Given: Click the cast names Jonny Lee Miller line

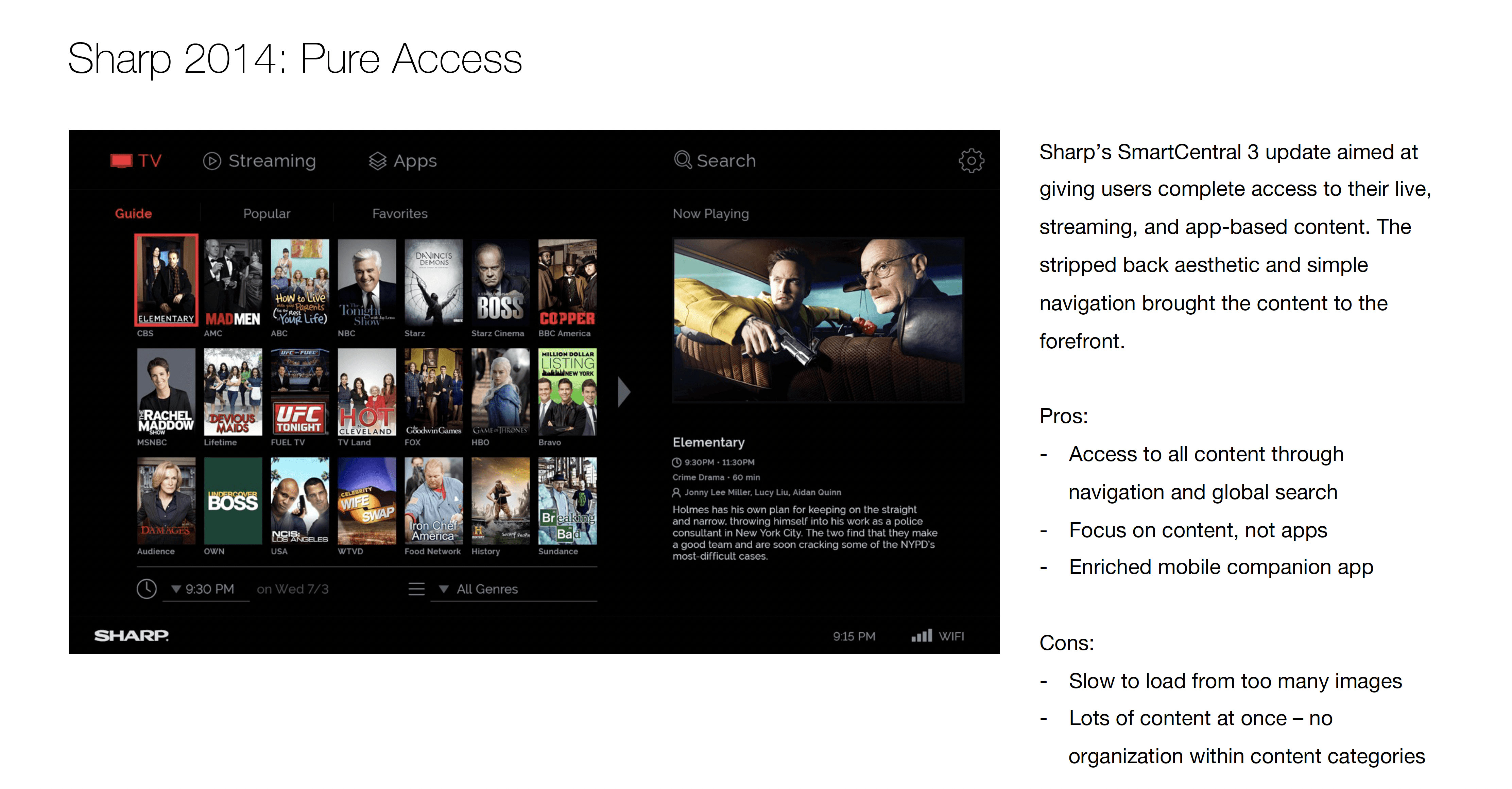Looking at the screenshot, I should pos(762,492).
